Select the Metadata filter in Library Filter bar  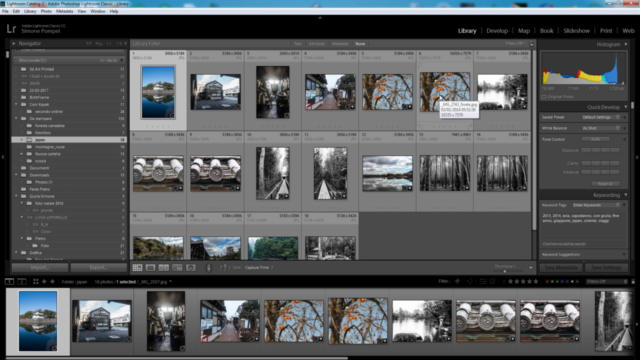click(x=340, y=44)
